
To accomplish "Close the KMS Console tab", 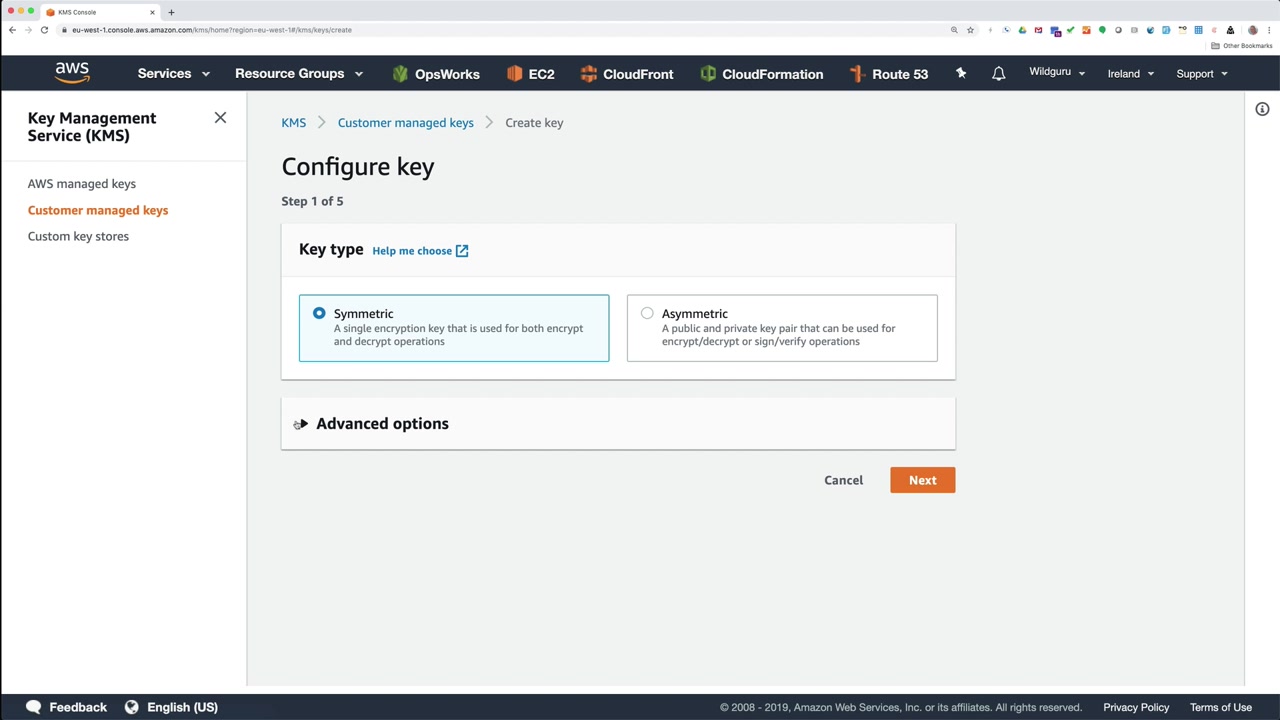I will pyautogui.click(x=152, y=12).
